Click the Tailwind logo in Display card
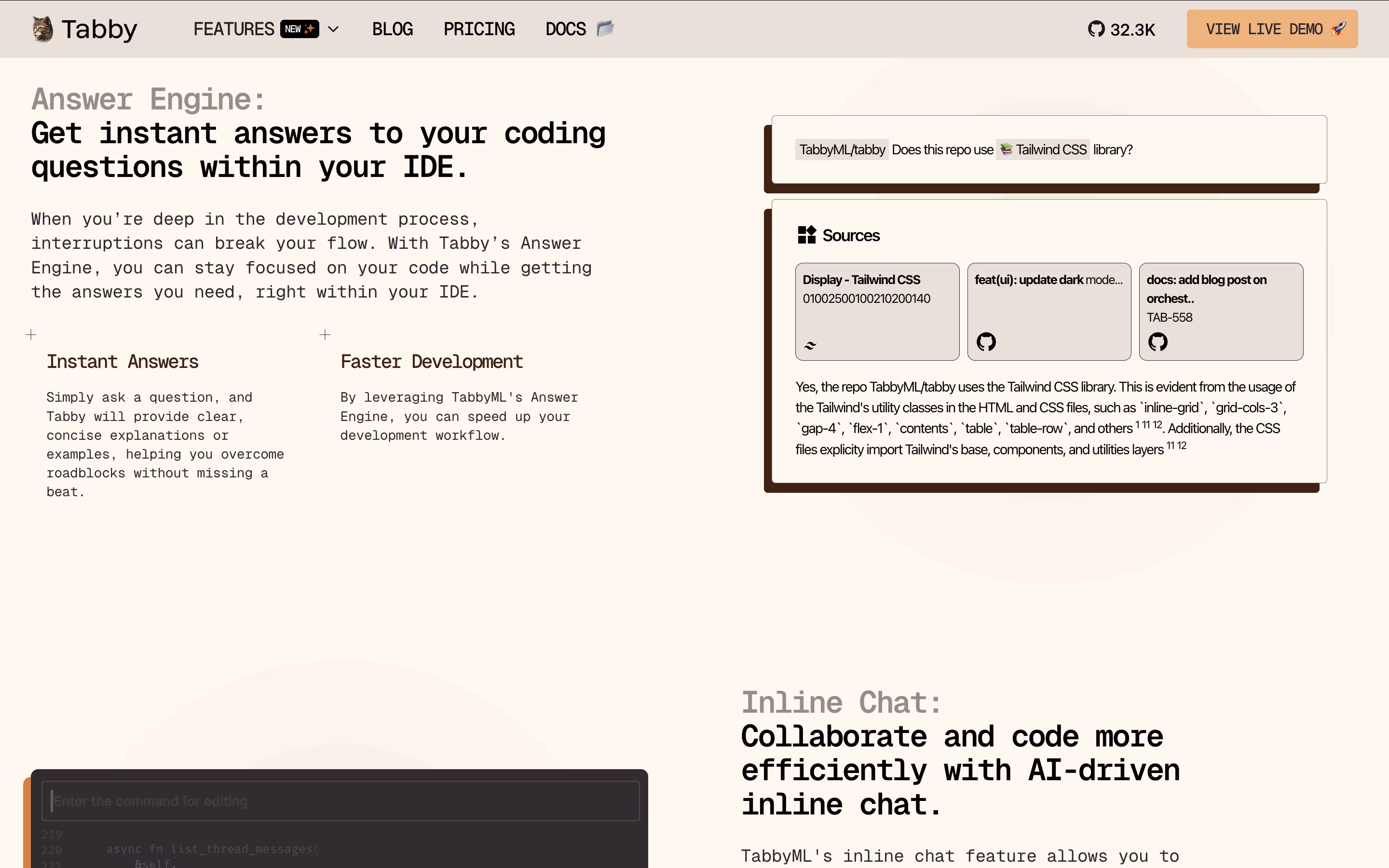This screenshot has width=1389, height=868. tap(810, 345)
